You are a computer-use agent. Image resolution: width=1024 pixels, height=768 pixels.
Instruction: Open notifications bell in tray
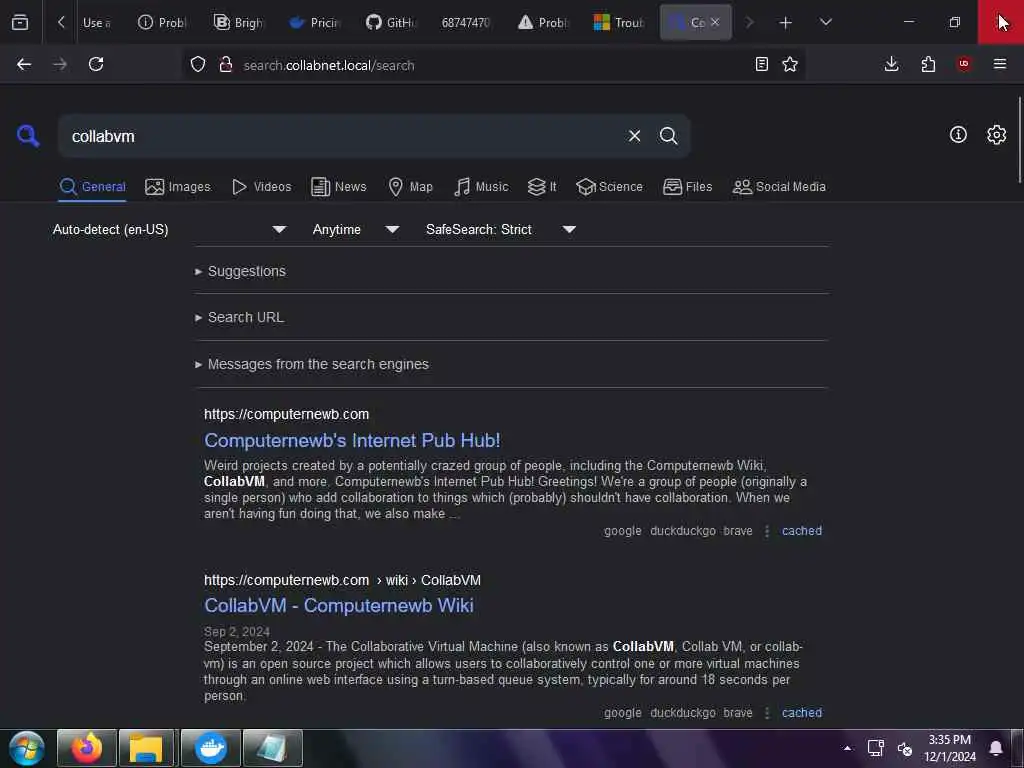pos(995,748)
